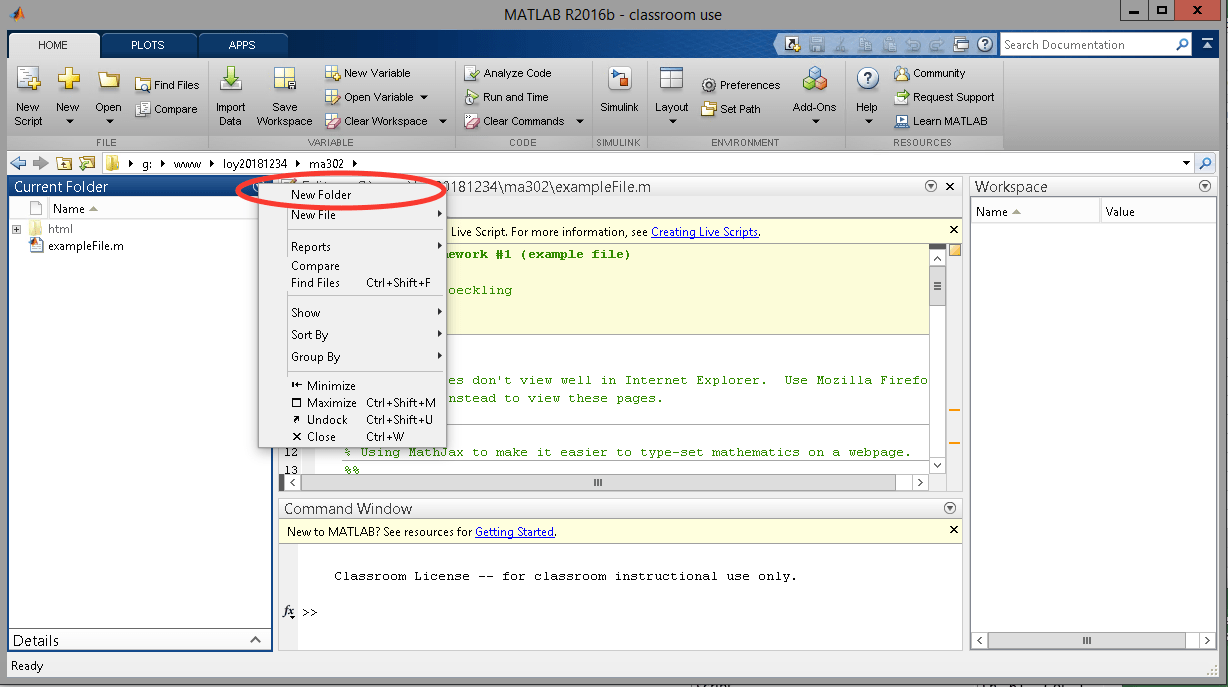This screenshot has height=687, width=1228.
Task: Click the search magnifier at address bar end
Action: pyautogui.click(x=1206, y=163)
